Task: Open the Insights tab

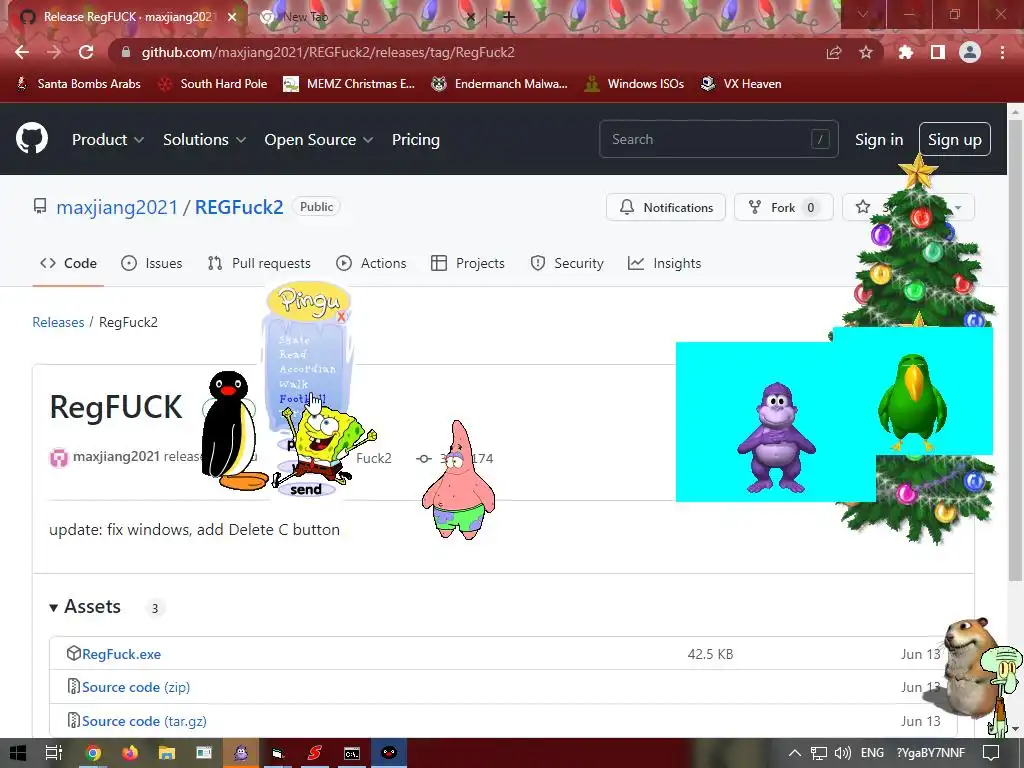Action: point(664,263)
